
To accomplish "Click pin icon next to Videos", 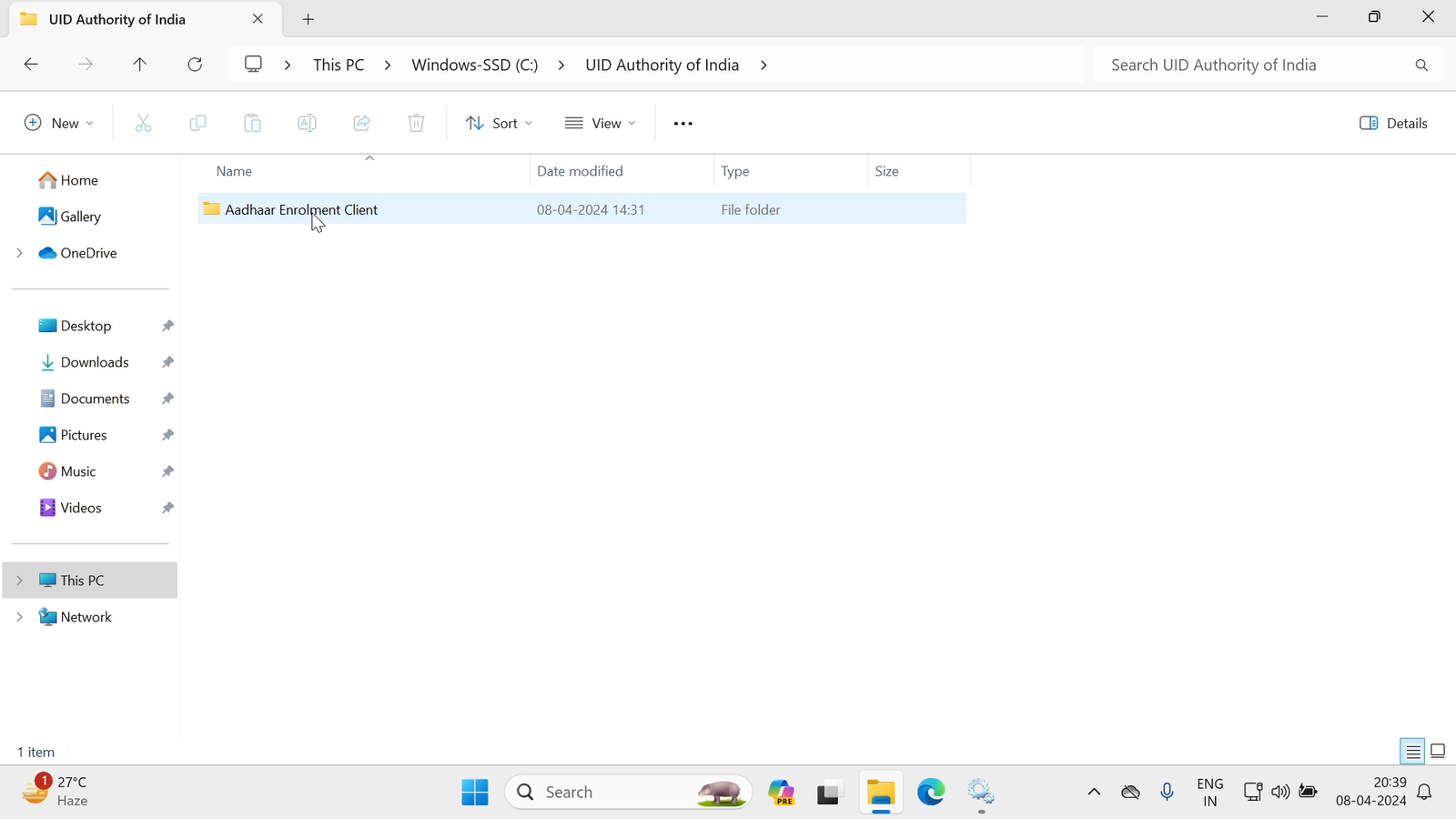I will coord(167,508).
